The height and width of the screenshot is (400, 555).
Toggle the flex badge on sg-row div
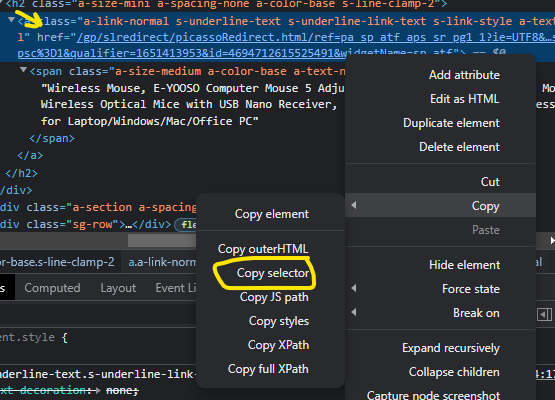(186, 225)
